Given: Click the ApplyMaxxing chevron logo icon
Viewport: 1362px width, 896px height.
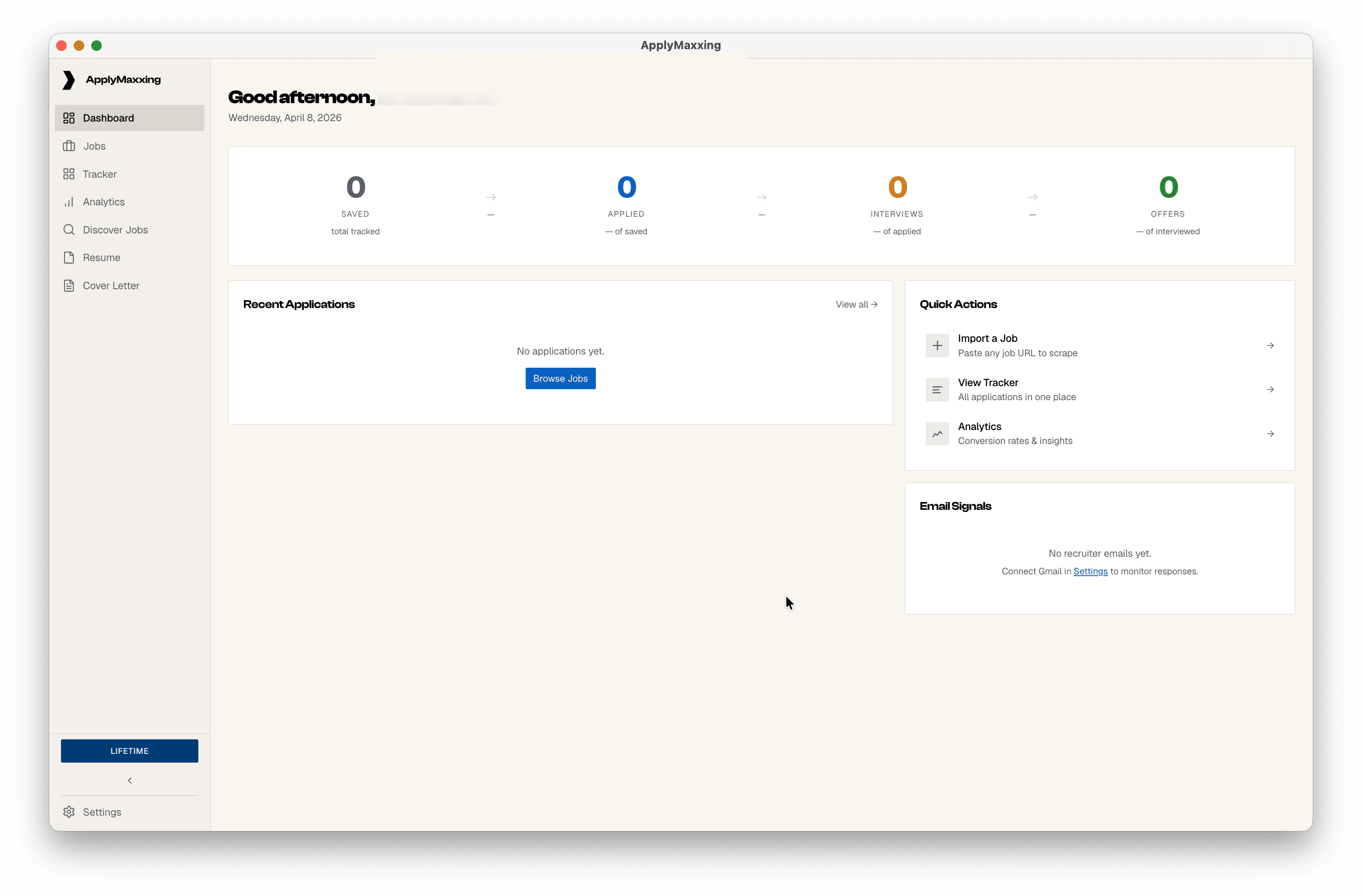Looking at the screenshot, I should click(69, 80).
